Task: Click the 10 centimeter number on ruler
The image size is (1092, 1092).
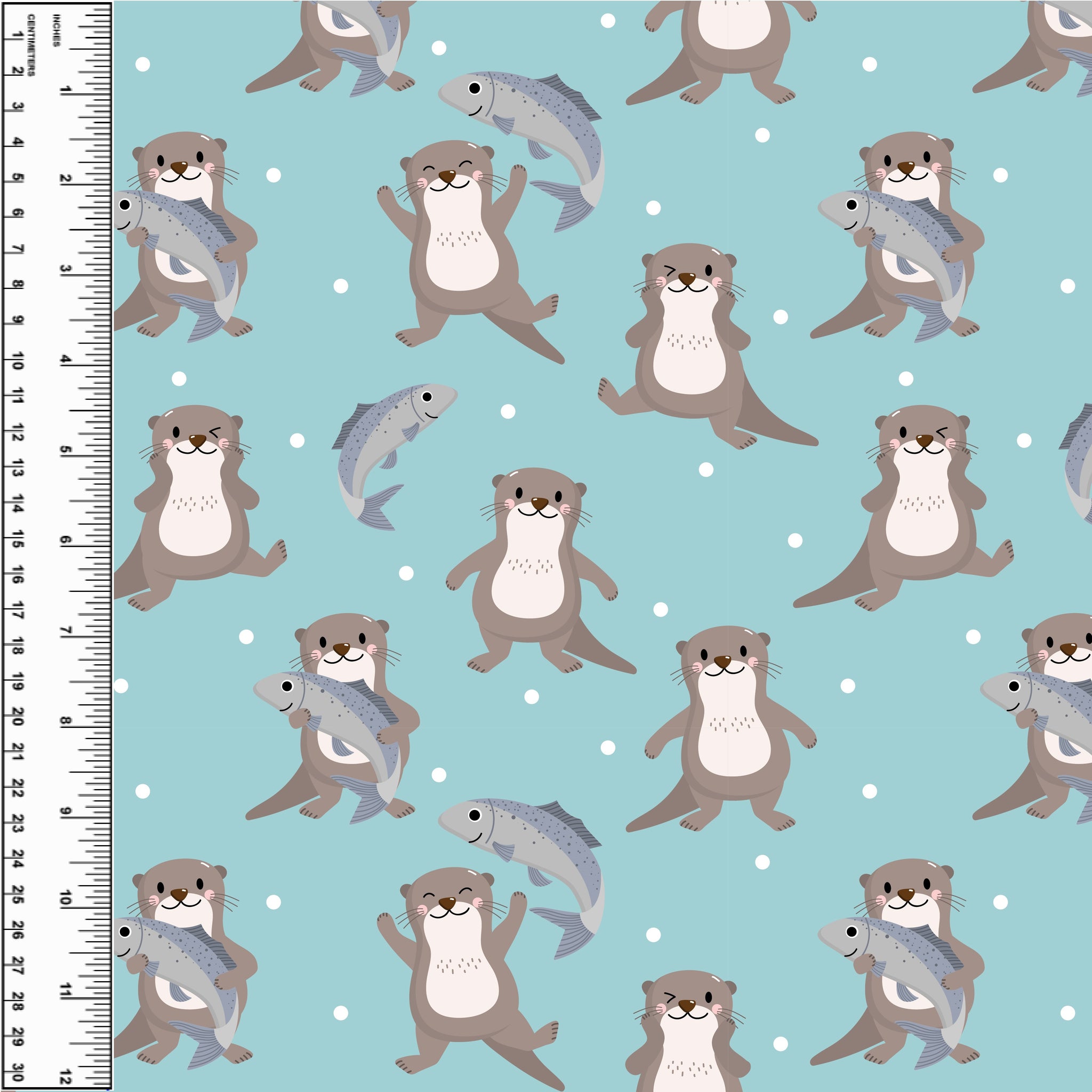Action: (18, 360)
